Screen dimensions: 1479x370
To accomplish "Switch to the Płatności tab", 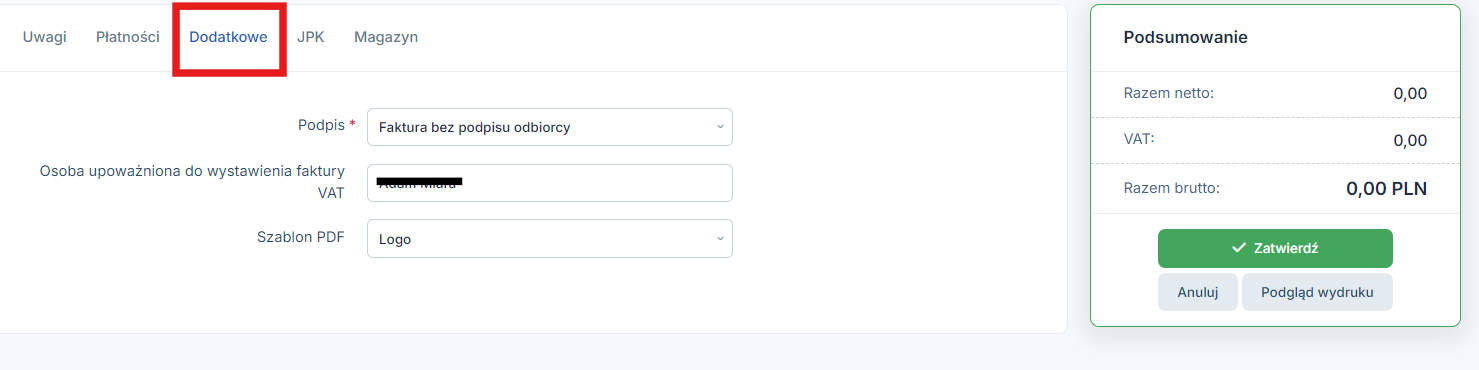I will [x=128, y=37].
